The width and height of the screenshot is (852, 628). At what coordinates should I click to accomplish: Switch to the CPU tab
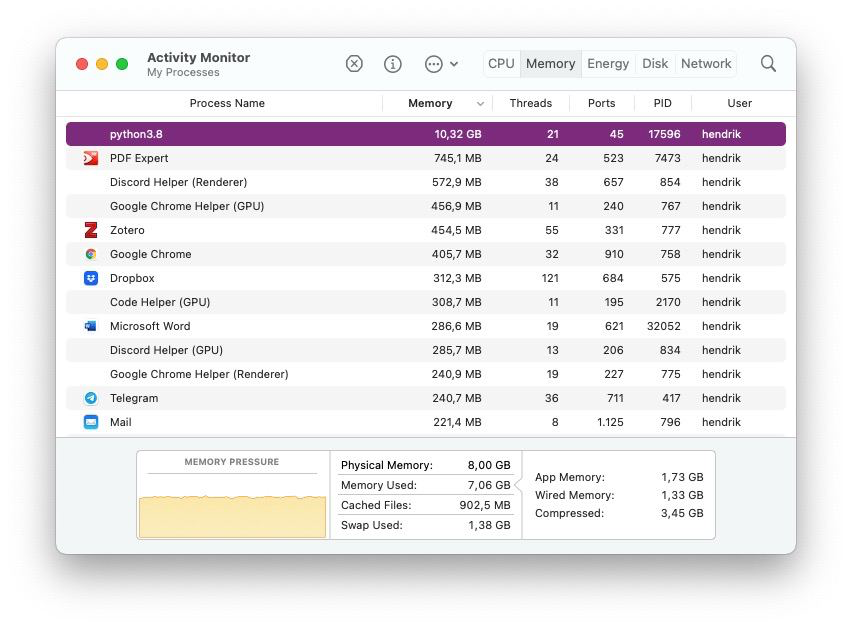point(501,64)
